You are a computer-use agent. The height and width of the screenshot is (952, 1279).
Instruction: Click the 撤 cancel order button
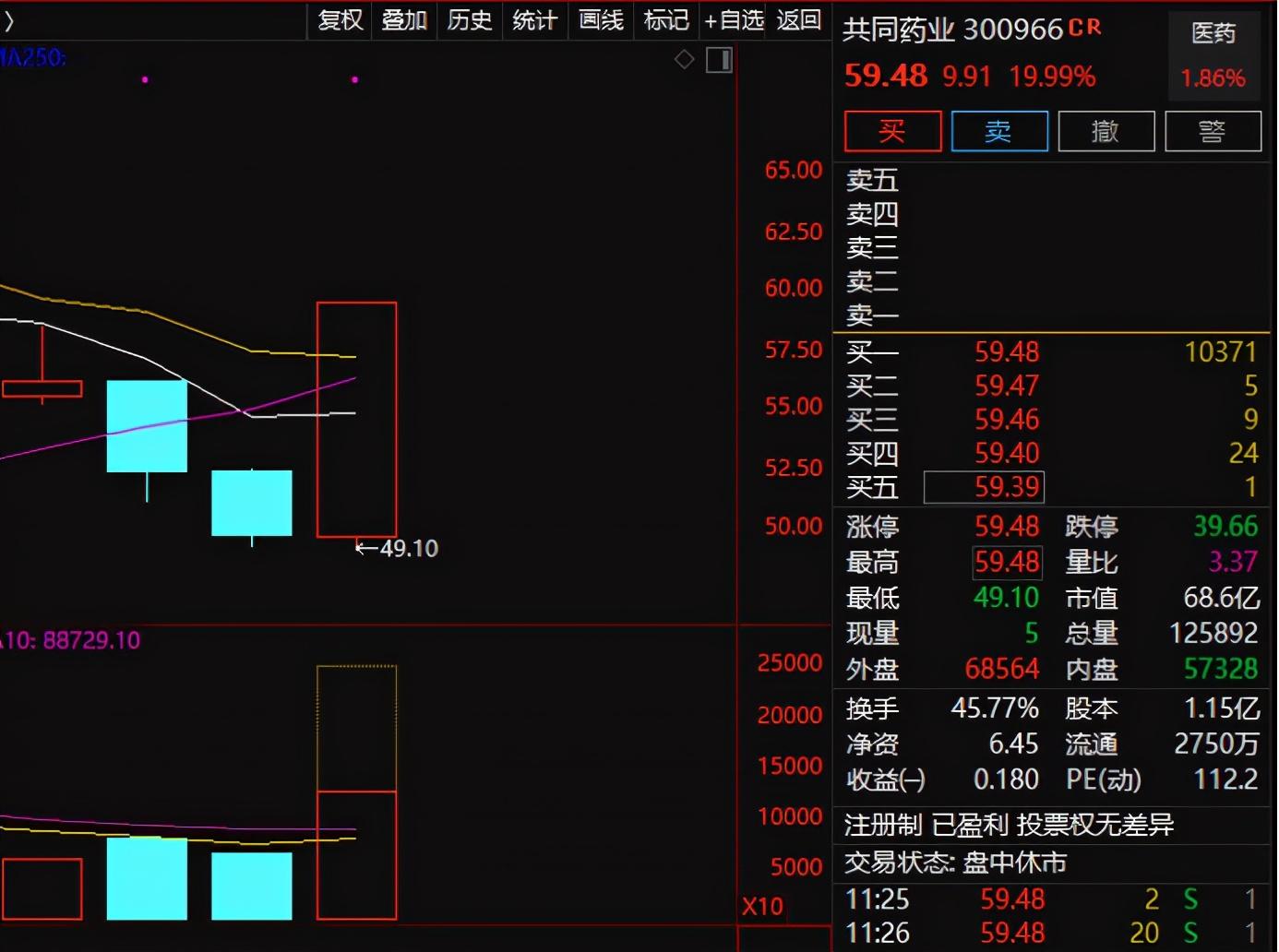click(x=1106, y=131)
